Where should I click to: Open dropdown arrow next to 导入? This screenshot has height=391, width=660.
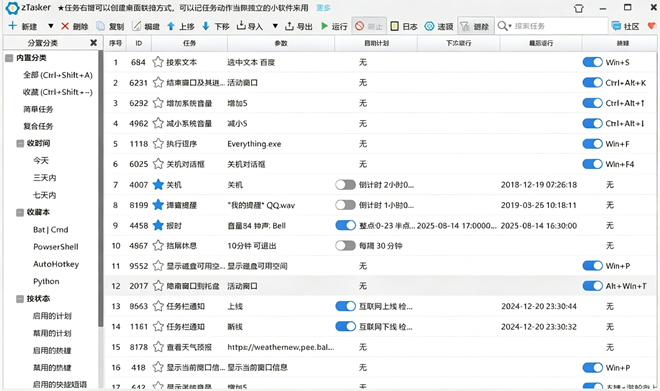click(275, 26)
